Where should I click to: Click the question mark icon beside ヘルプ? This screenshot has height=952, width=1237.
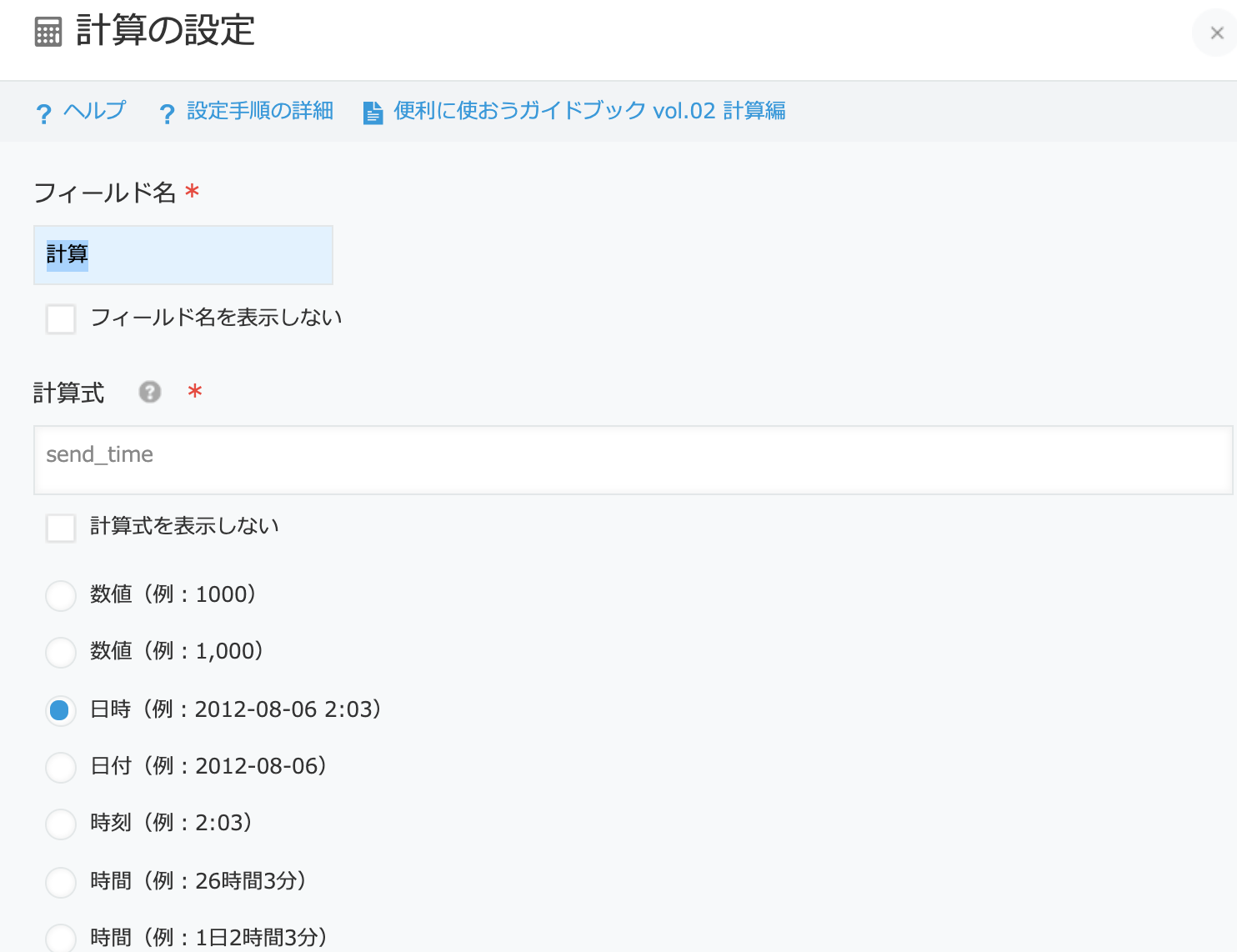click(43, 112)
